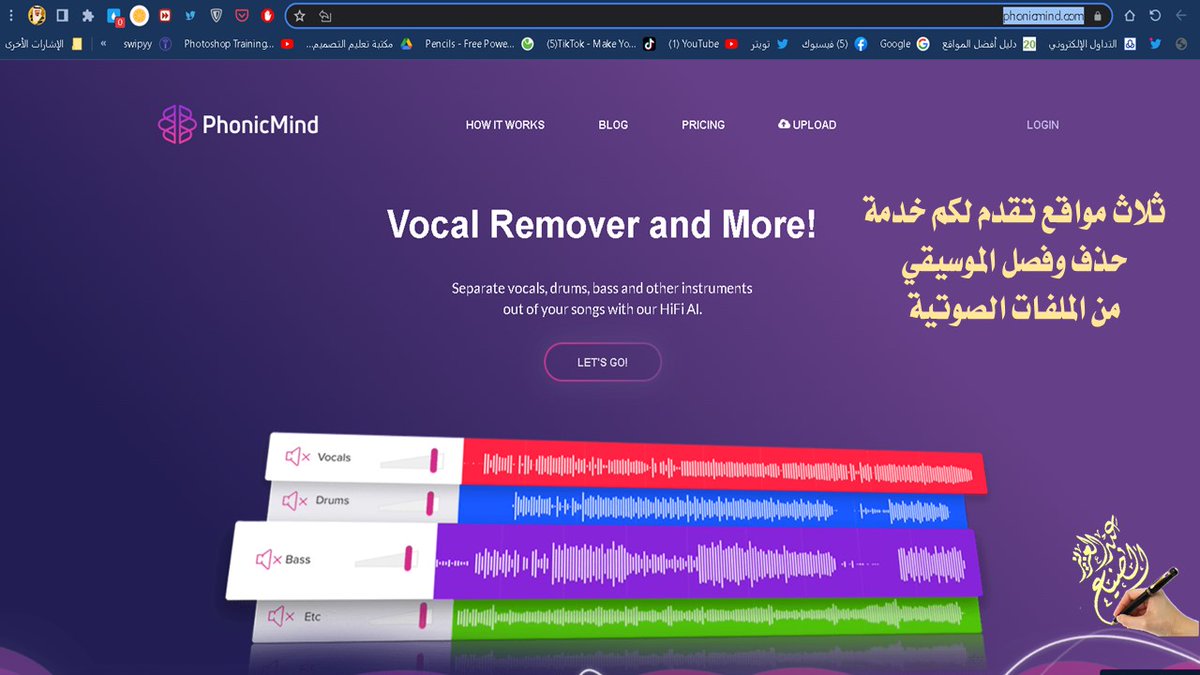The height and width of the screenshot is (675, 1200).
Task: Open the Pencils - Free Powe... bookmark
Action: point(479,44)
